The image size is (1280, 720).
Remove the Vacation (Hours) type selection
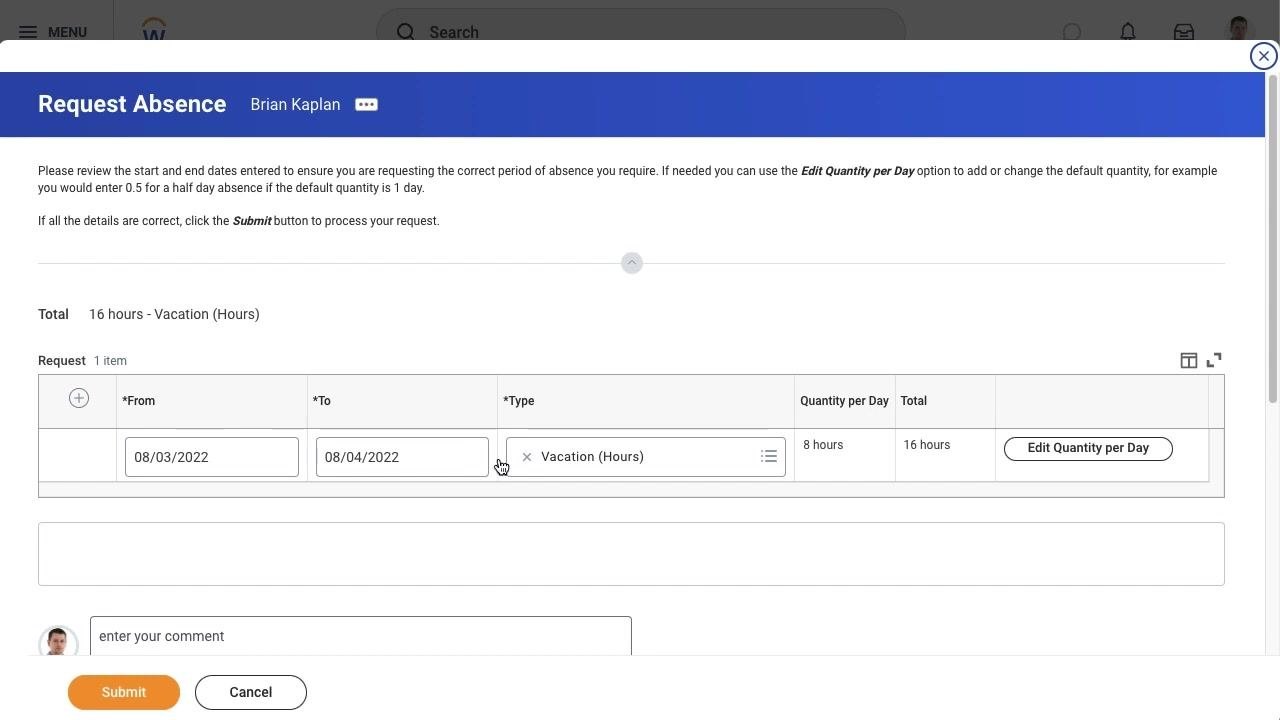coord(526,457)
